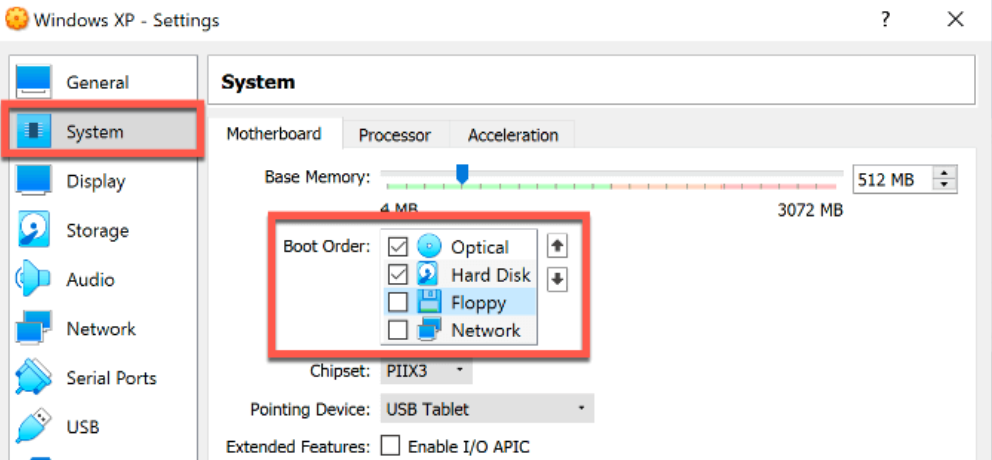Open the Storage disk icon
This screenshot has height=460, width=992.
pyautogui.click(x=32, y=230)
